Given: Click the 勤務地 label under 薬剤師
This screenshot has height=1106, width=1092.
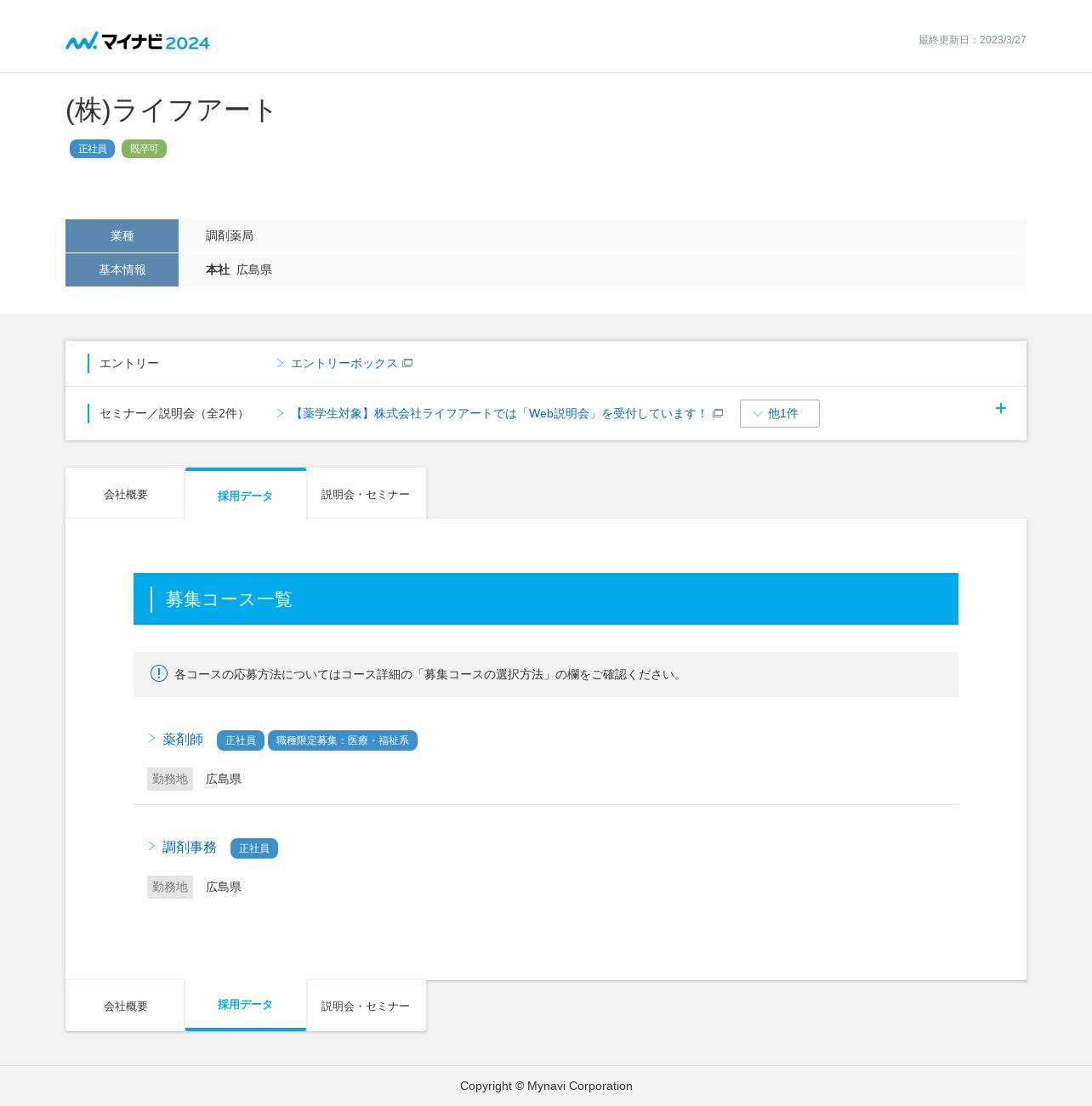Looking at the screenshot, I should tap(170, 779).
